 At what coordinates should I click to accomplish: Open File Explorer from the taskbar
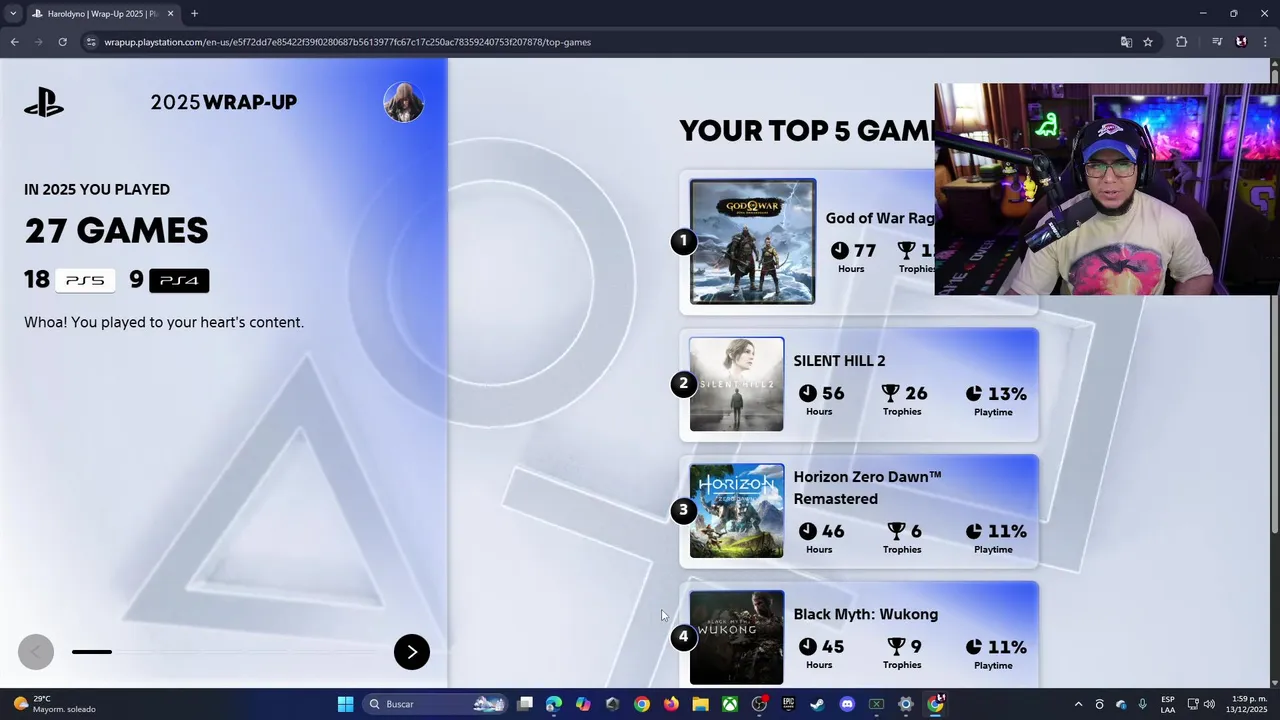coord(700,704)
